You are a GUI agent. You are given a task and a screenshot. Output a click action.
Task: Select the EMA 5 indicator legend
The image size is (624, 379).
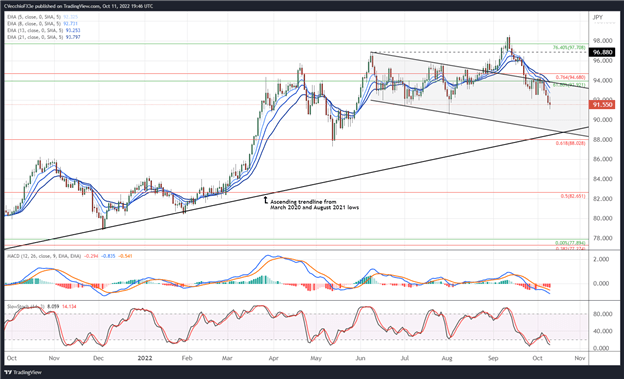pyautogui.click(x=43, y=17)
